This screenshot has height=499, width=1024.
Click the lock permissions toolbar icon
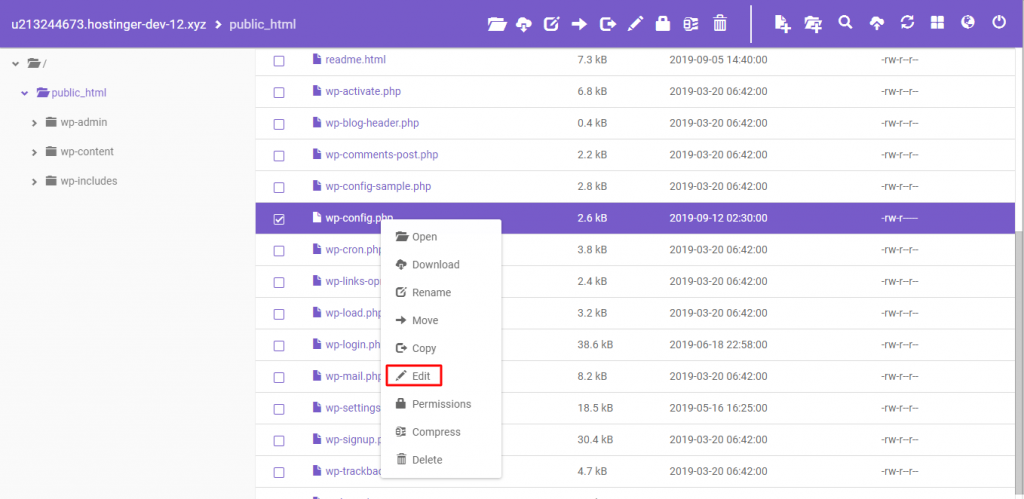pyautogui.click(x=662, y=23)
